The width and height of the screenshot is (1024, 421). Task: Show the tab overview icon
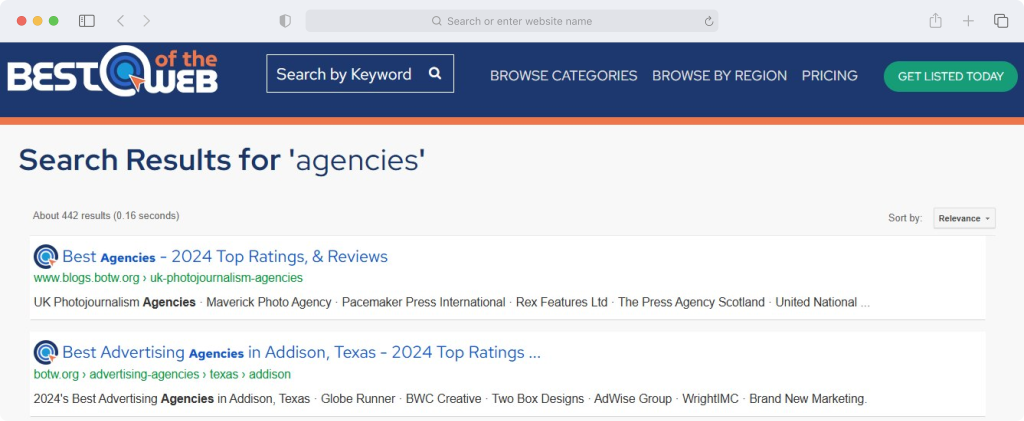[x=1000, y=21]
